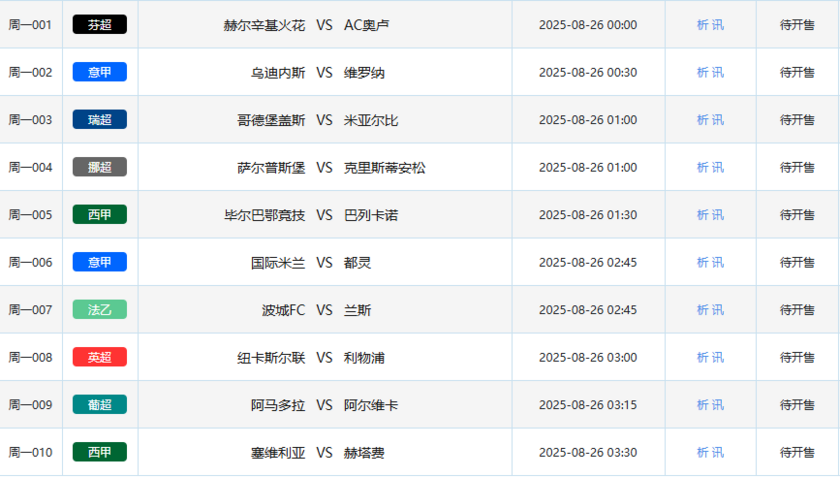Click the black 芬超 league badge
This screenshot has height=477, width=840.
pos(99,25)
